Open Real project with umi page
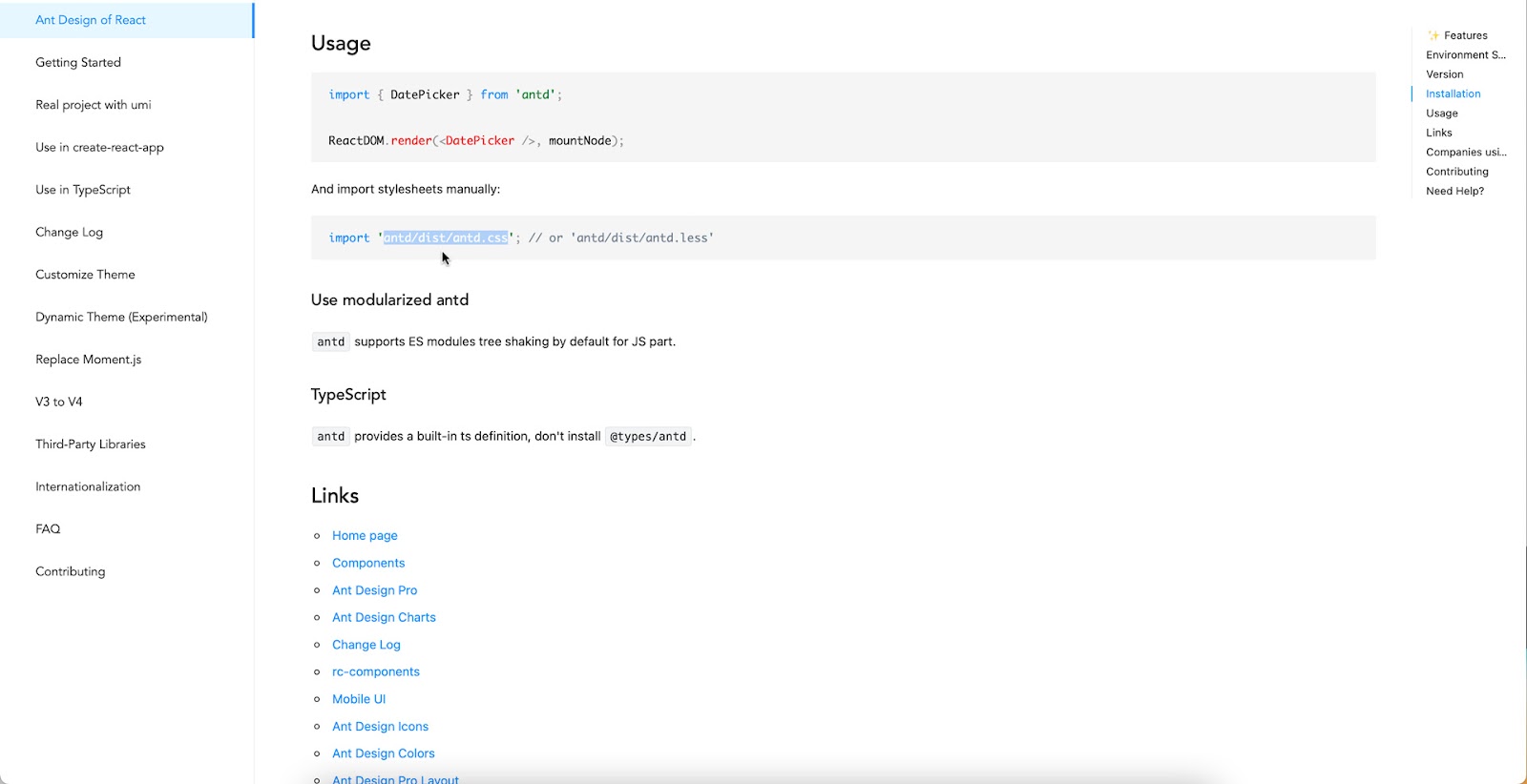The image size is (1527, 784). click(x=94, y=105)
